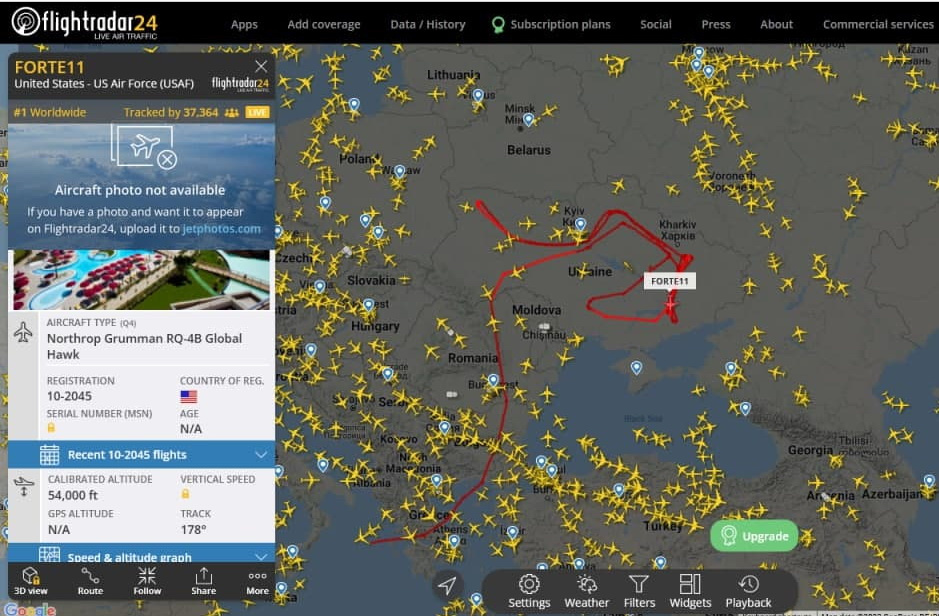Click the Google map attribution logo
Viewport: 939px width, 616px height.
click(x=30, y=610)
